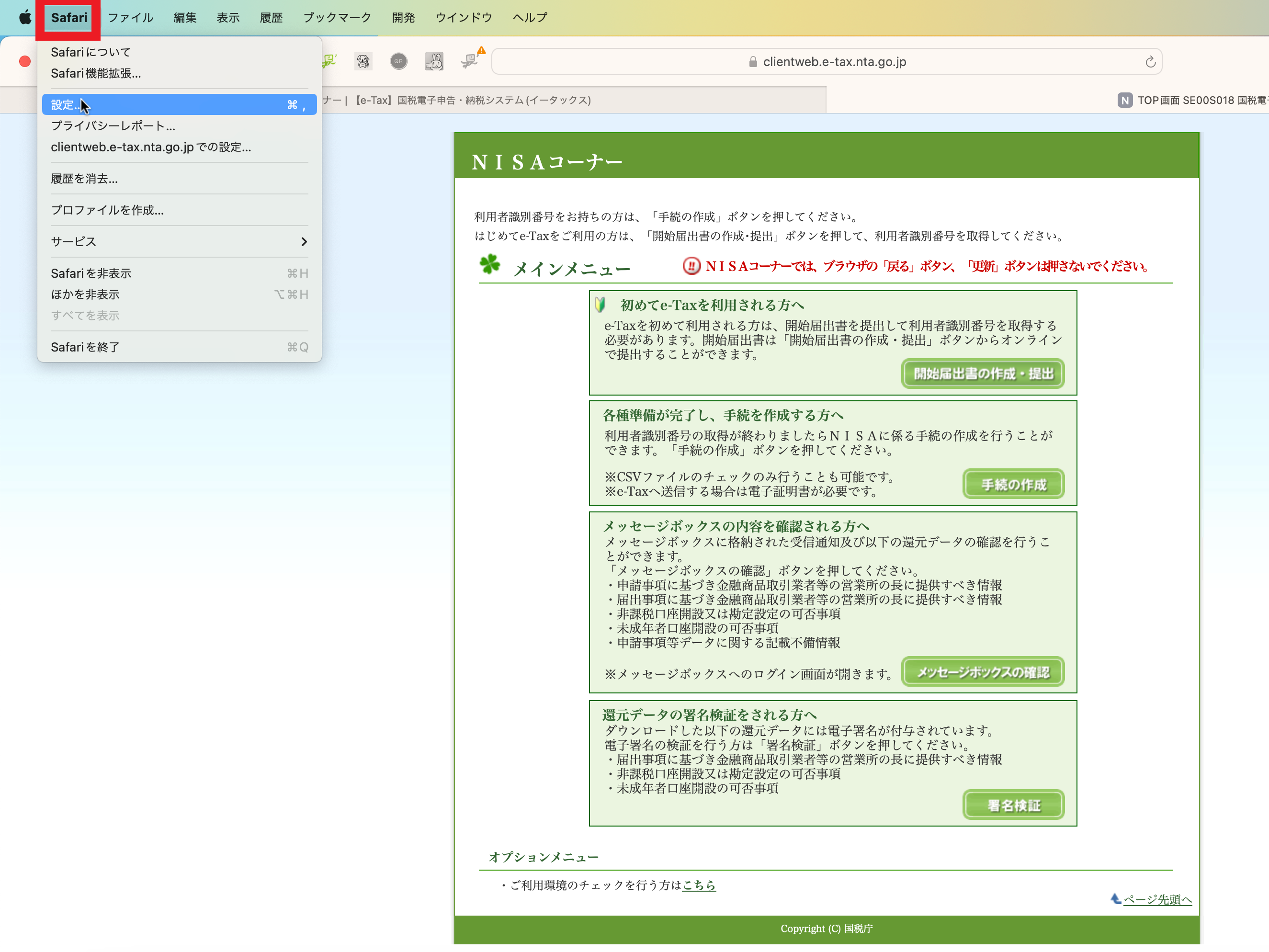Click the clientweb.e-tax.nta.go.jp address bar
This screenshot has height=952, width=1269.
pyautogui.click(x=827, y=62)
